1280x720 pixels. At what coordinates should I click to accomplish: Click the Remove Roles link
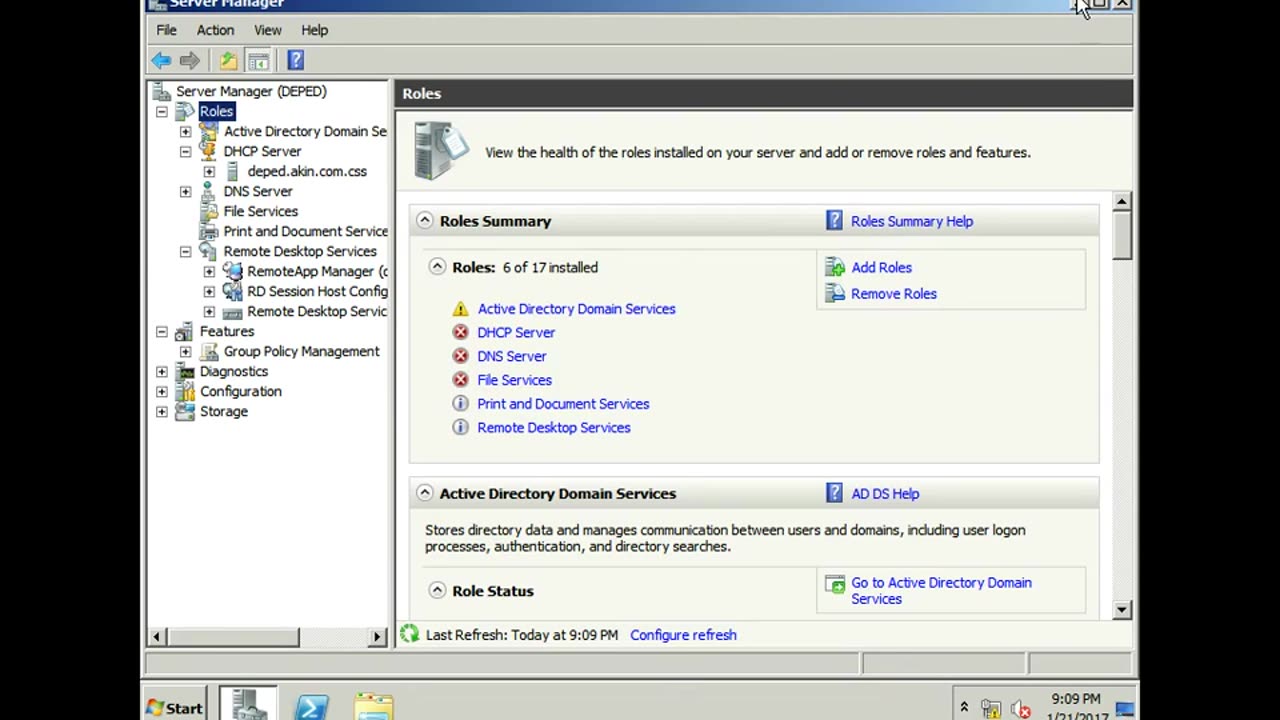coord(894,293)
